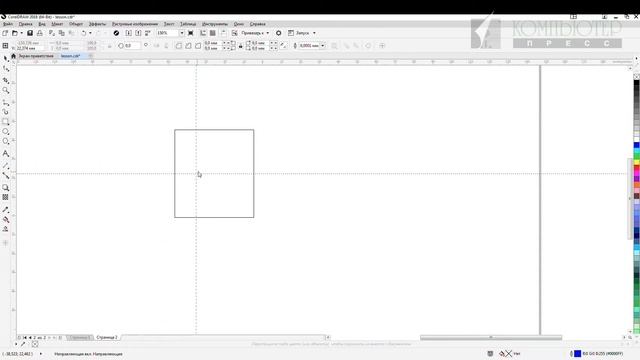Select the Interactive Fill tool
The image size is (640, 360).
tap(6, 219)
